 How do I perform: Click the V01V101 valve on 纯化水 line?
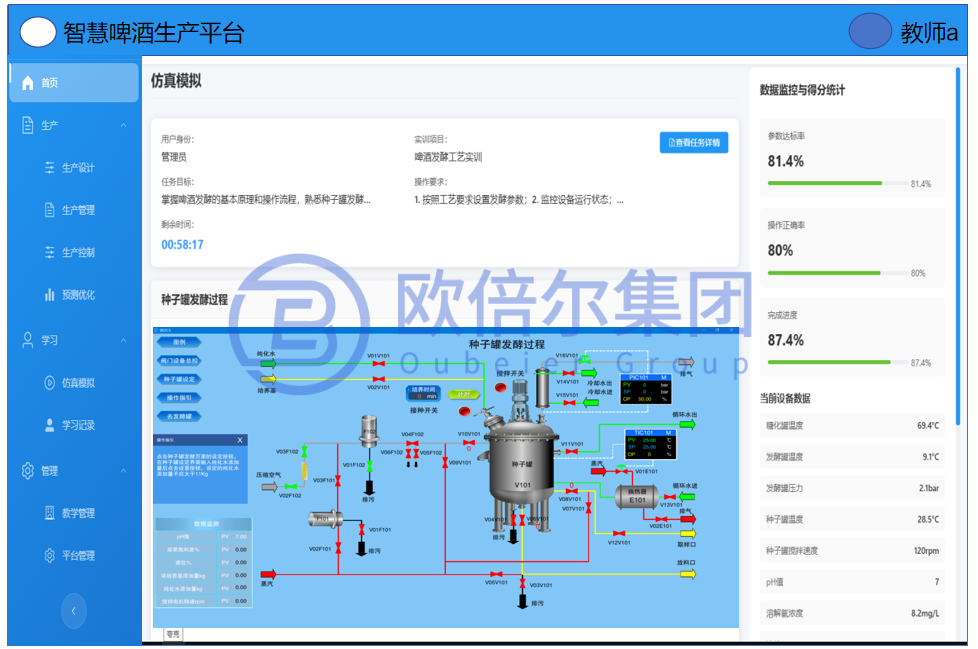click(378, 365)
